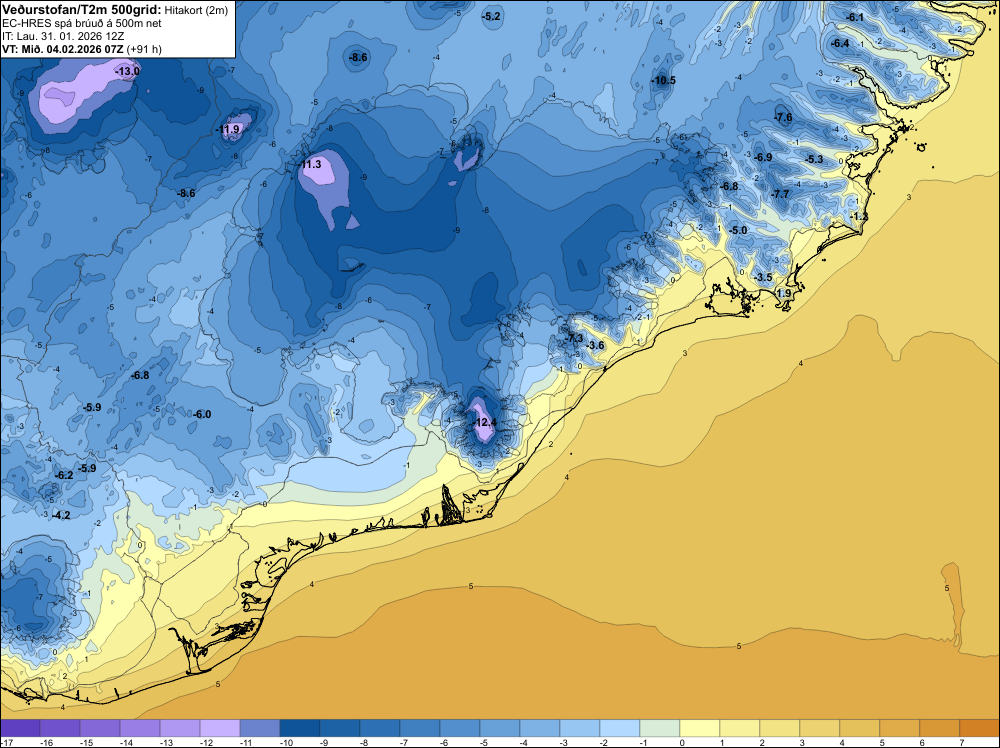Click the legend swatch between -17 and -16
Screen dimensions: 1000x748
(20, 728)
